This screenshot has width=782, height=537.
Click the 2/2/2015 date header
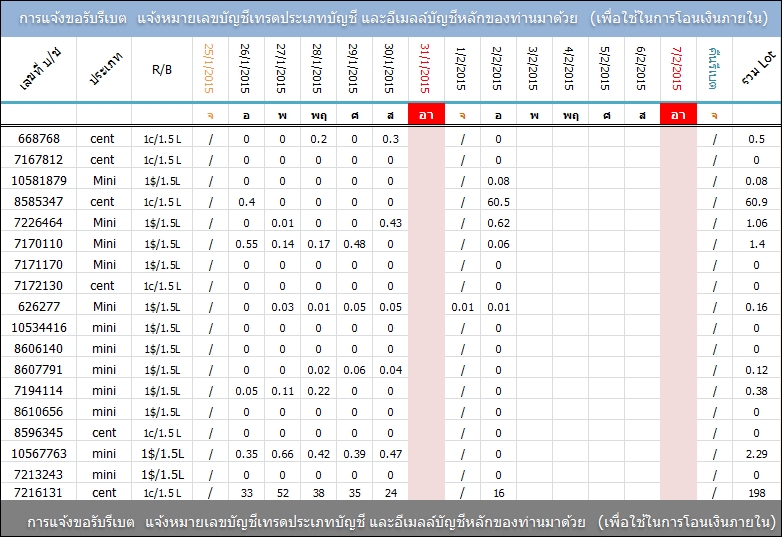[x=497, y=68]
